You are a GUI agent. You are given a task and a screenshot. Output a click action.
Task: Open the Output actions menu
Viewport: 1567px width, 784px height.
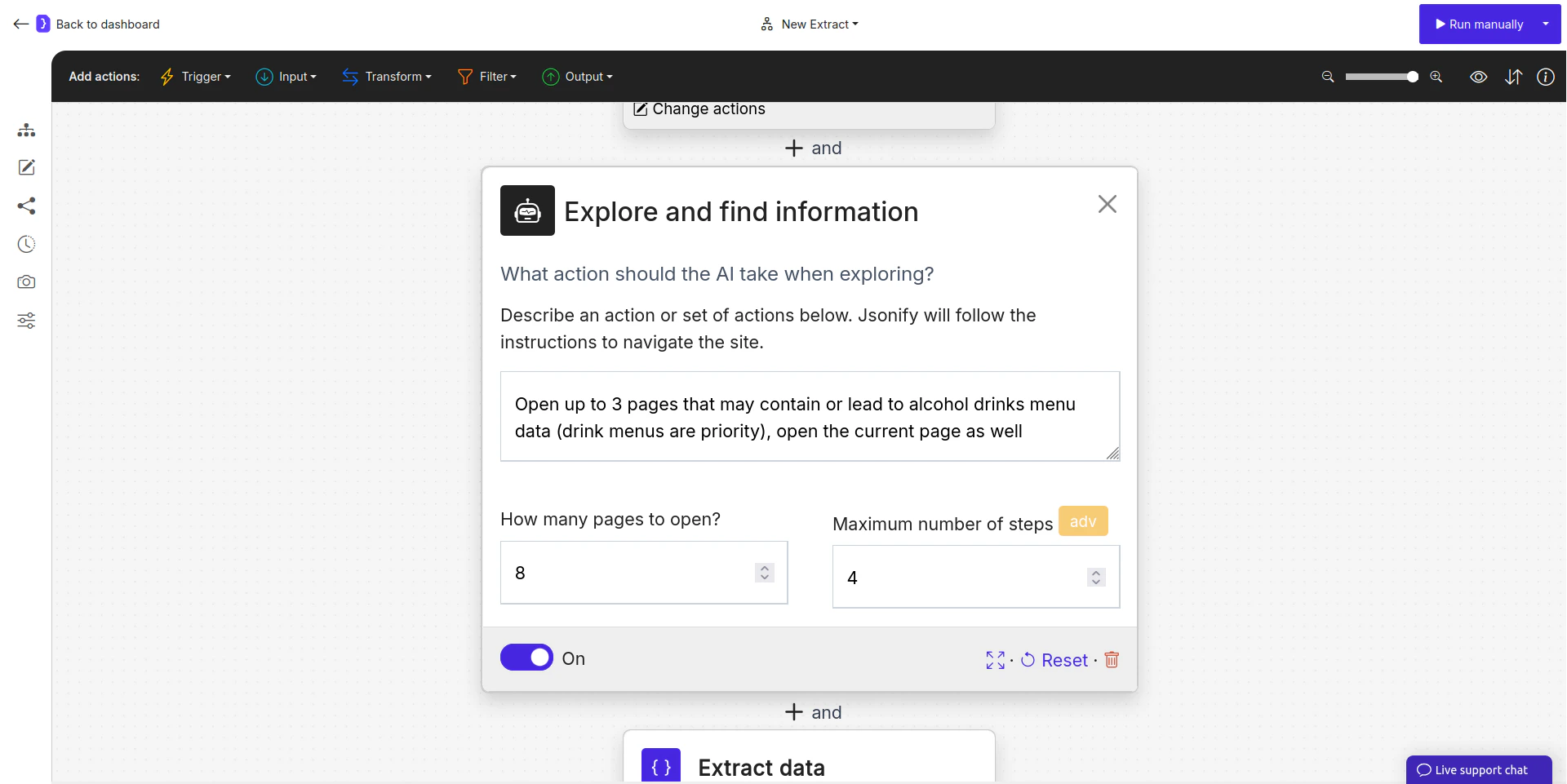[577, 77]
